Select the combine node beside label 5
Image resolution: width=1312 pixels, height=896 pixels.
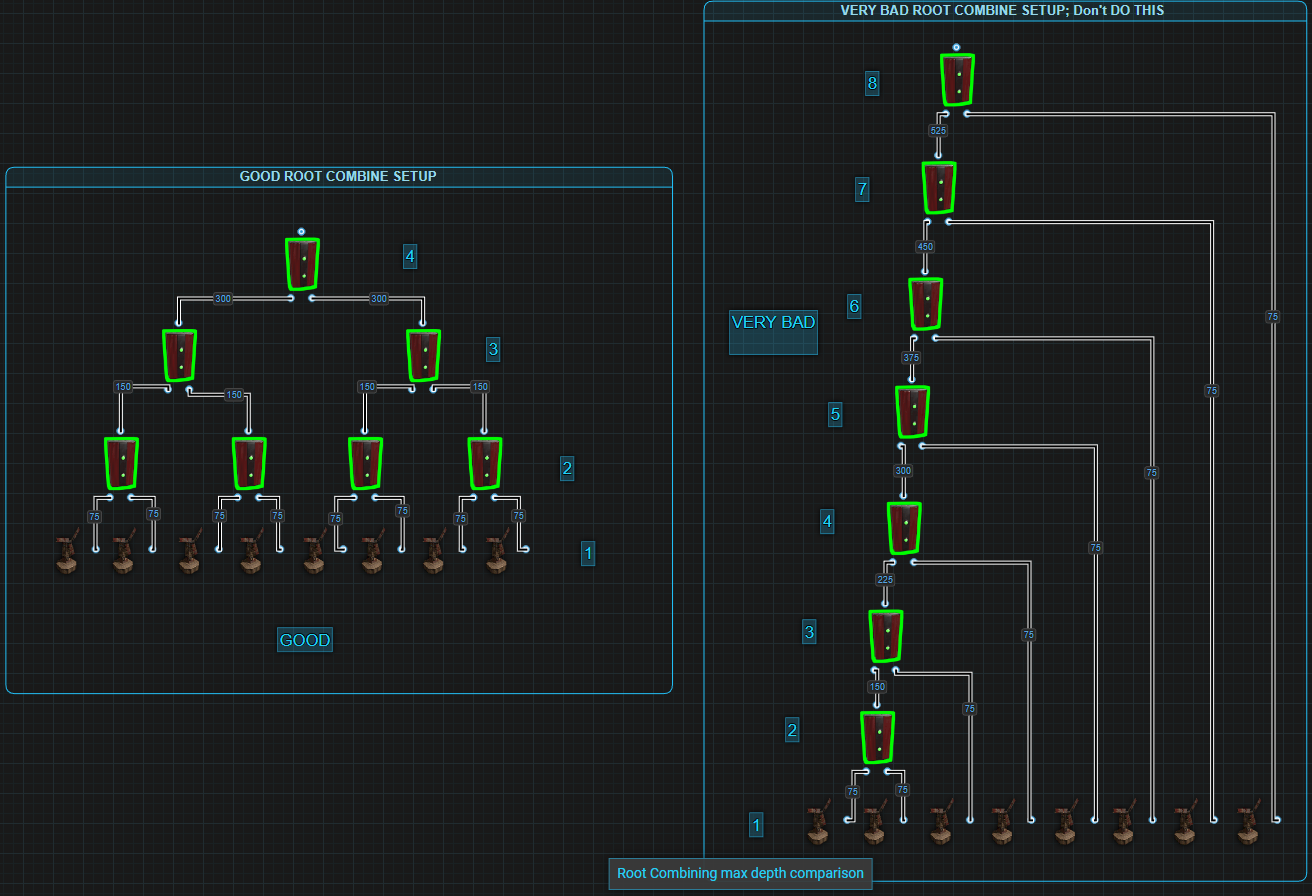912,411
